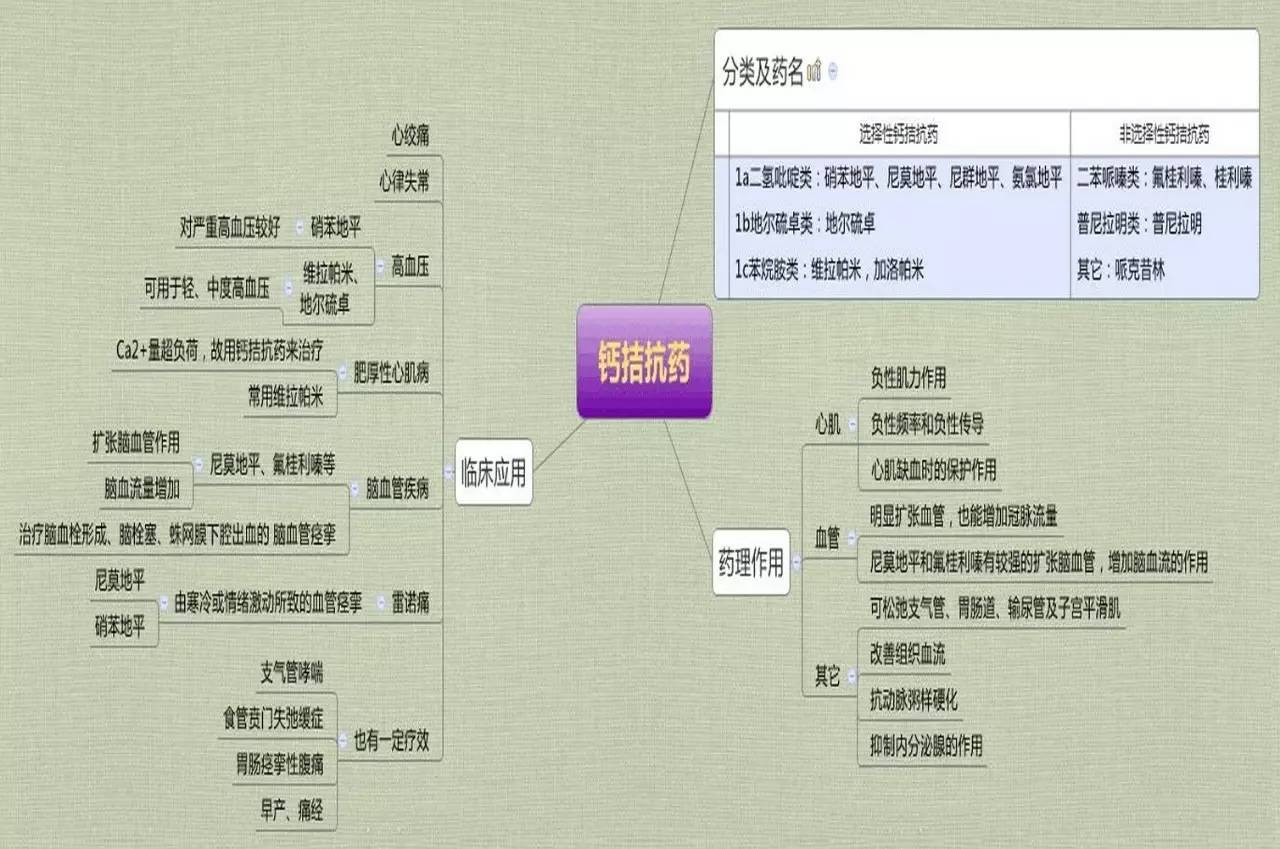Select the 负性肌力作用 node

[908, 378]
